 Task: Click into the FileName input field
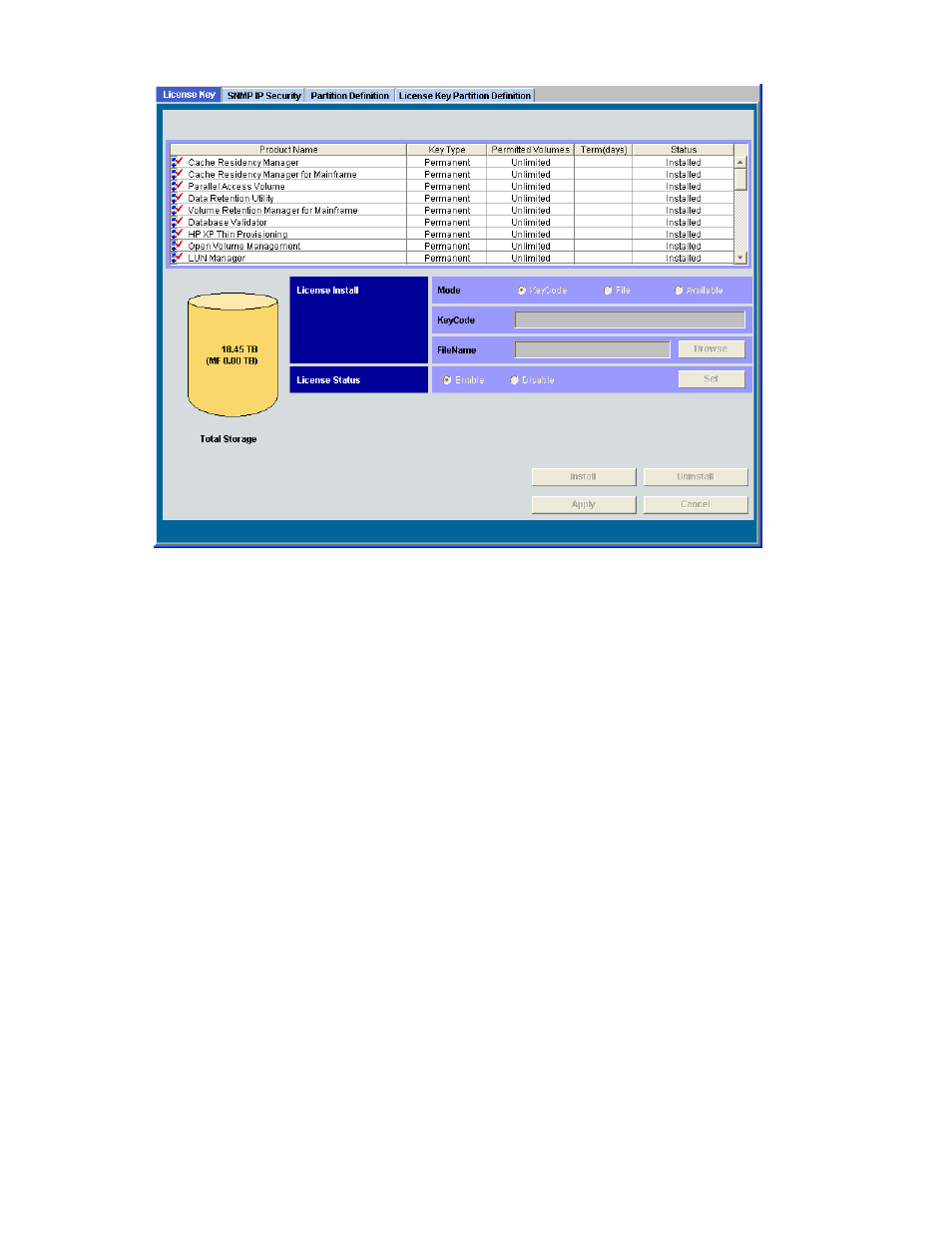[x=593, y=349]
